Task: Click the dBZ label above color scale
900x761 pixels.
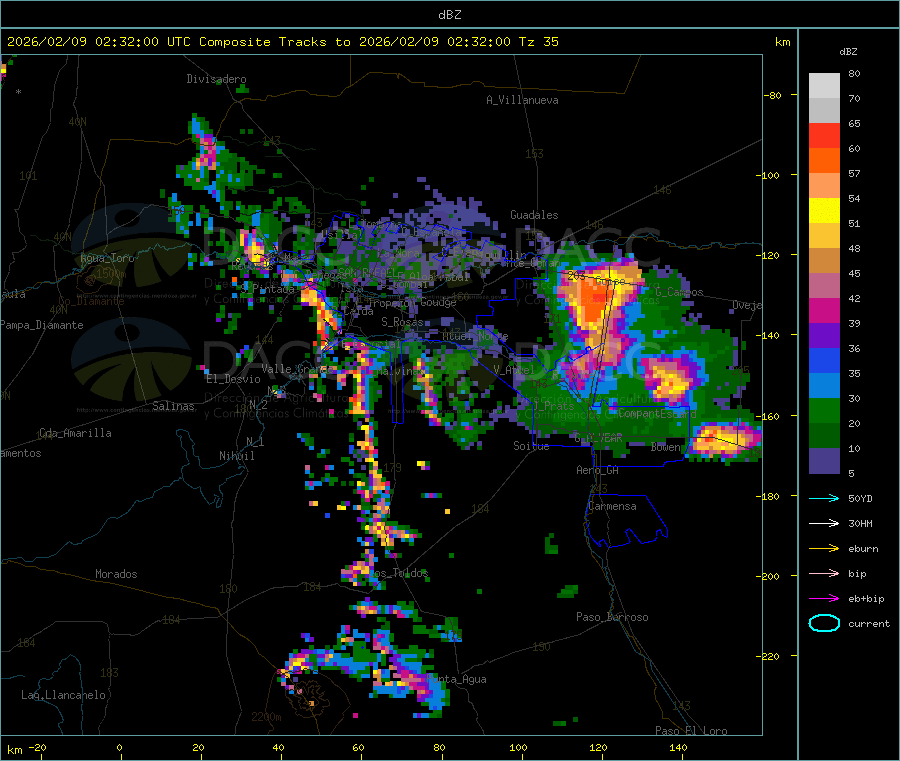Action: pyautogui.click(x=848, y=52)
